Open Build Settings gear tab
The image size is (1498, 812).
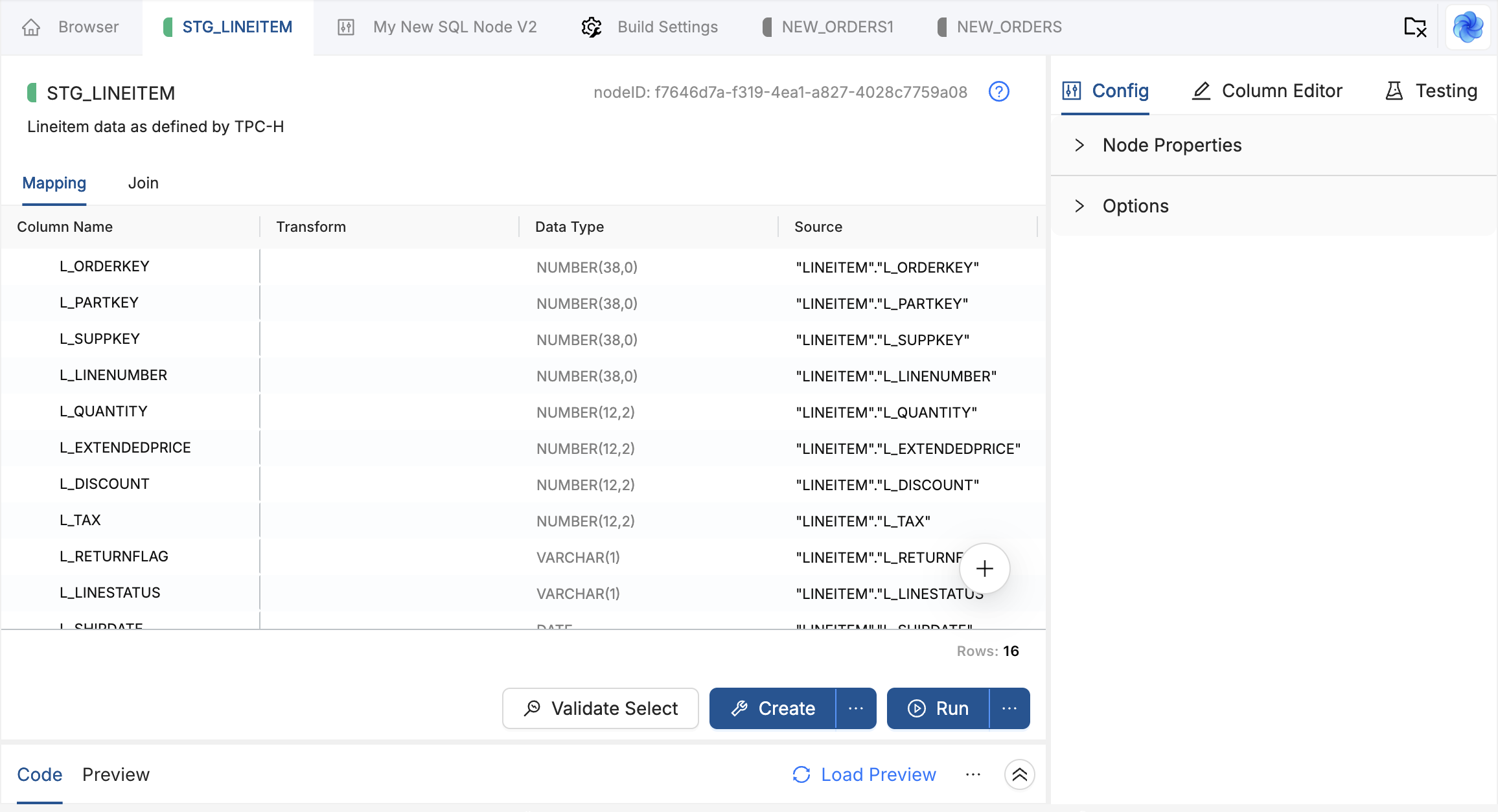649,27
